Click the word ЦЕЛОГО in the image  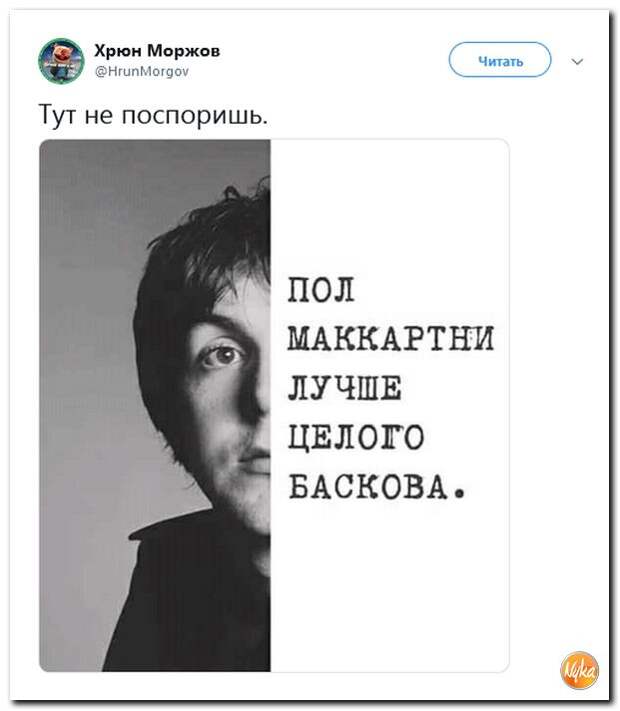tap(356, 437)
